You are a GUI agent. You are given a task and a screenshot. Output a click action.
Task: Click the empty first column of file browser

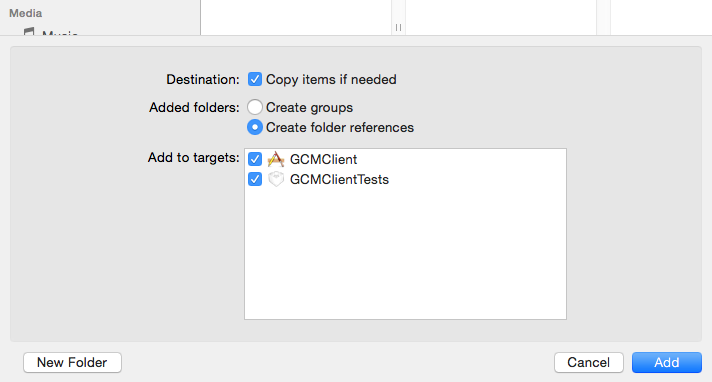coord(296,17)
